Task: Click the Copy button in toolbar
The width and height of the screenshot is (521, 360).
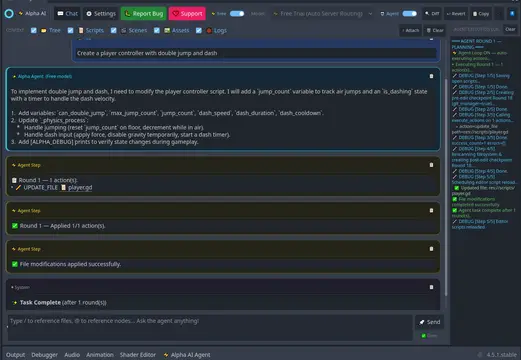Action: point(481,14)
